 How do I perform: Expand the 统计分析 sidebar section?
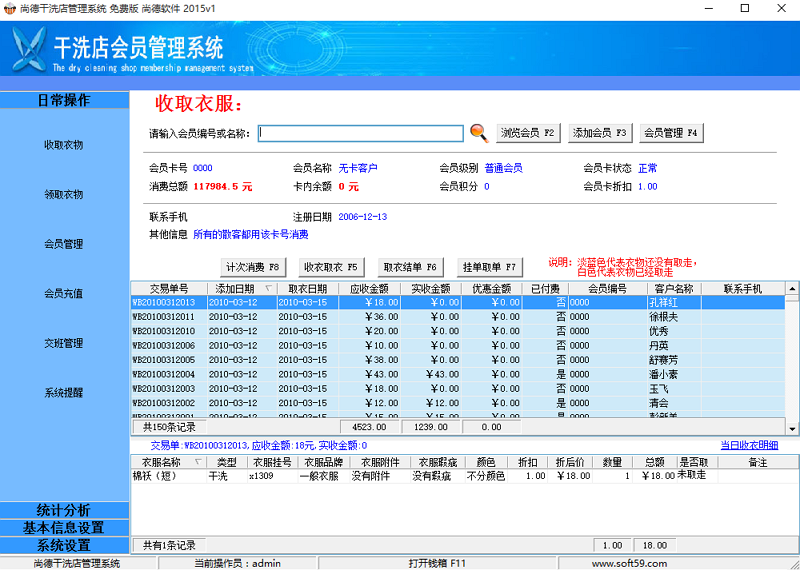point(64,510)
